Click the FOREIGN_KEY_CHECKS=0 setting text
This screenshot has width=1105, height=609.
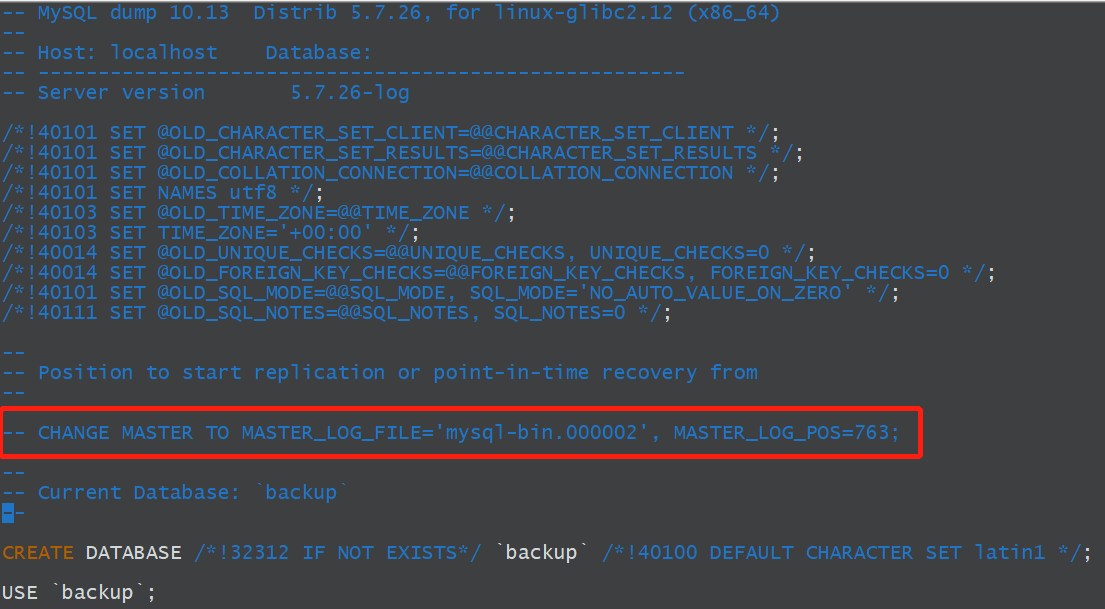click(x=829, y=272)
